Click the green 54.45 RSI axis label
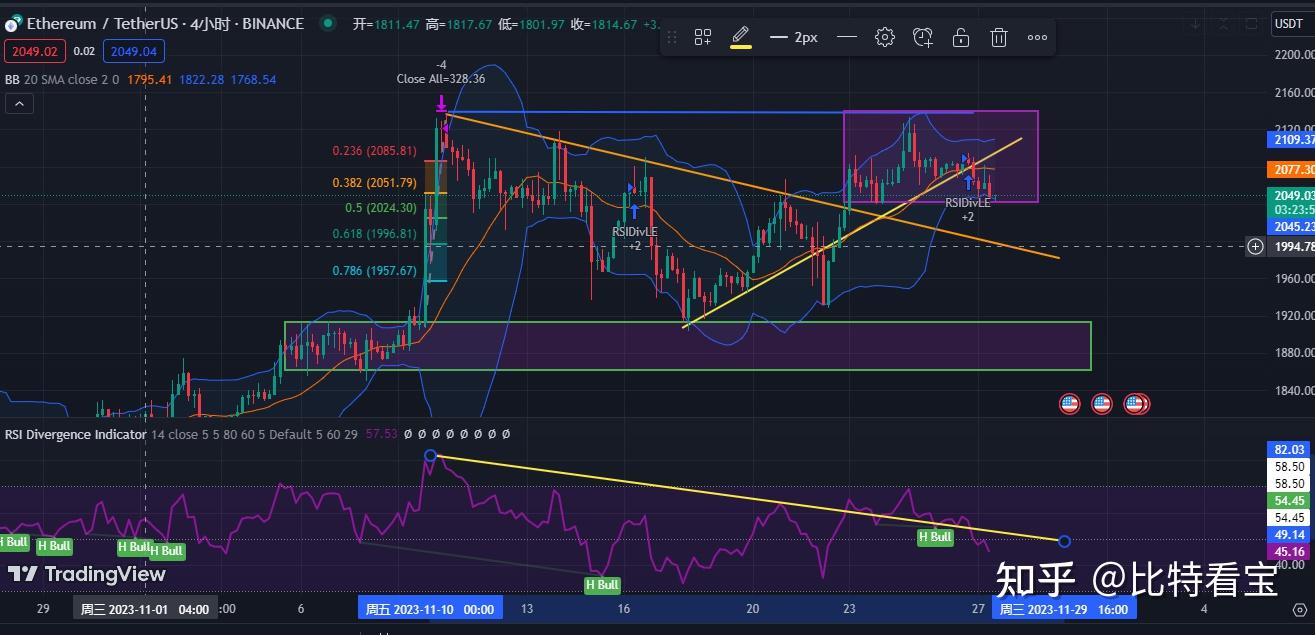 1288,500
